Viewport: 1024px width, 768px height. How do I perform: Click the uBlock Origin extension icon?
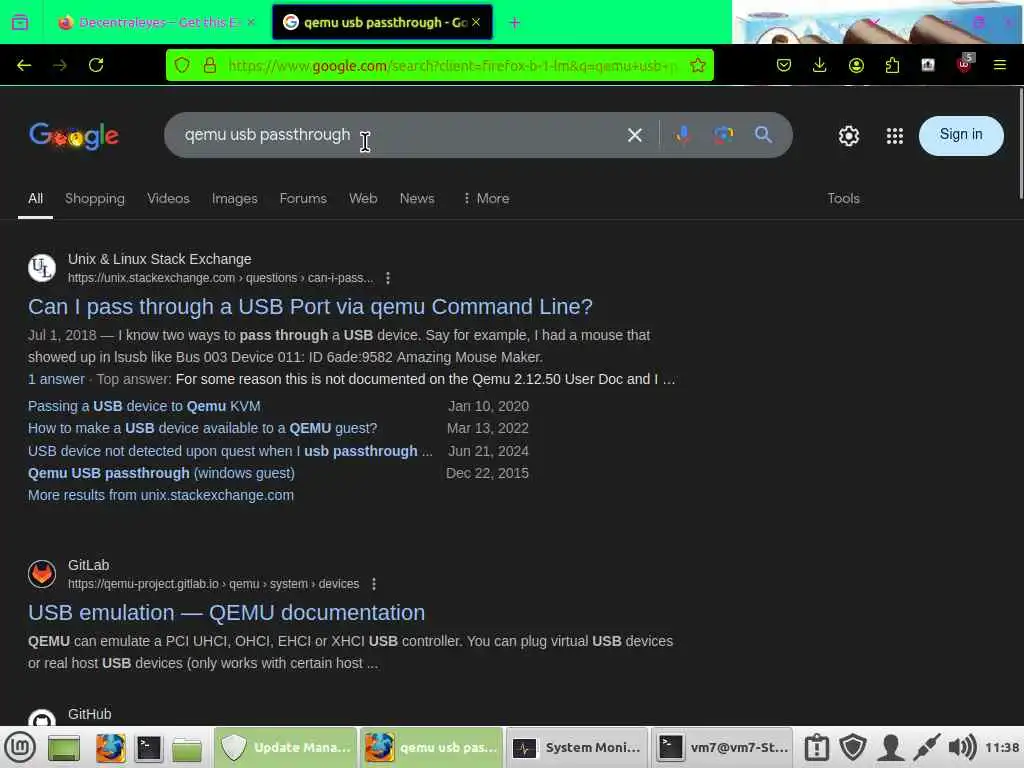pos(965,63)
